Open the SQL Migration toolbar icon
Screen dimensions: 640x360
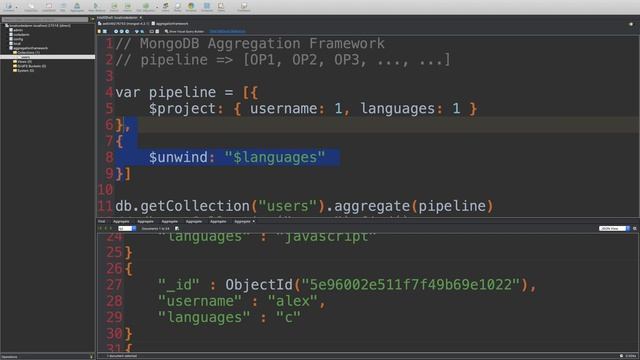[x=146, y=7]
